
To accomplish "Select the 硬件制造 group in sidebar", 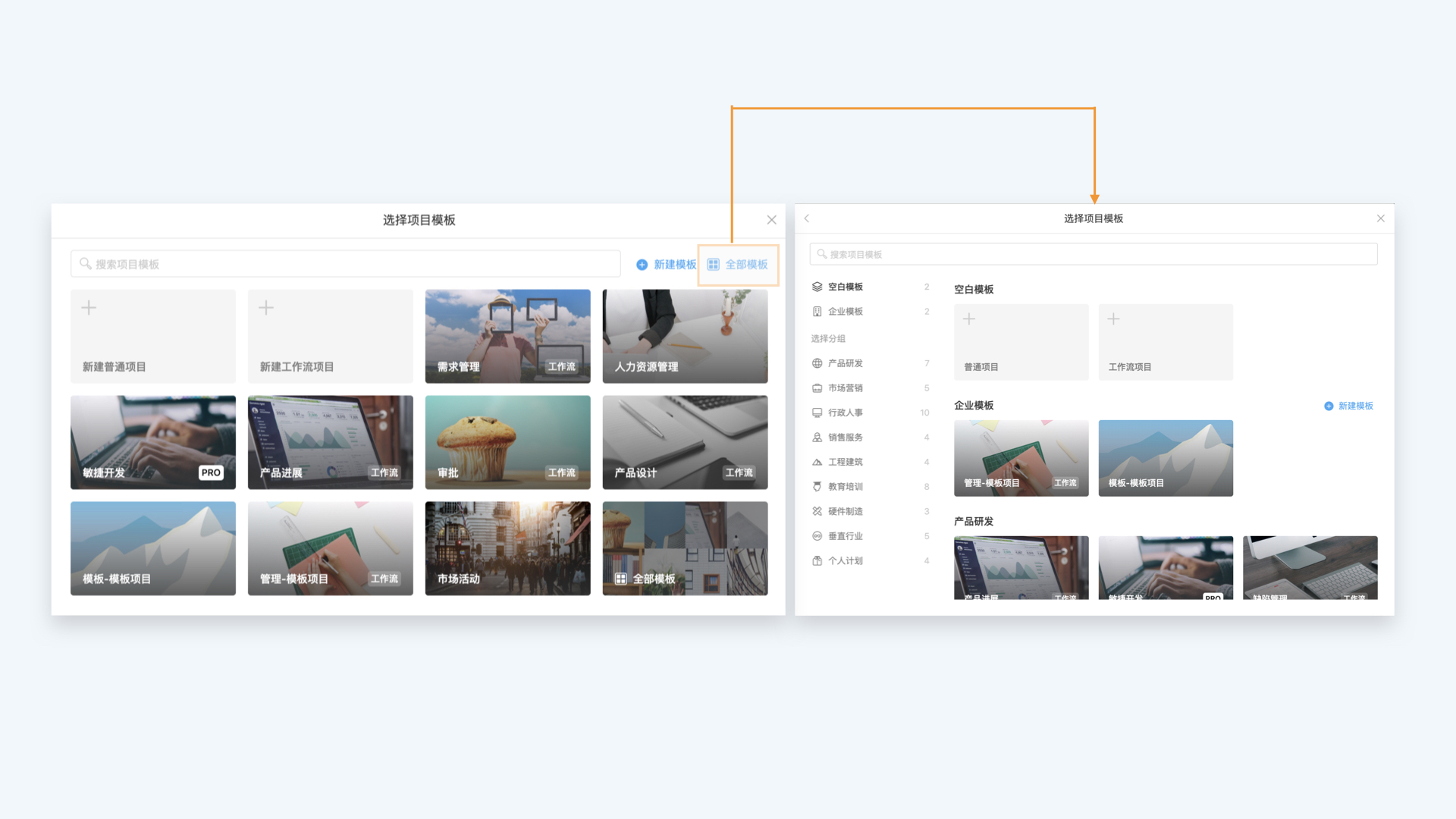I will [x=871, y=511].
